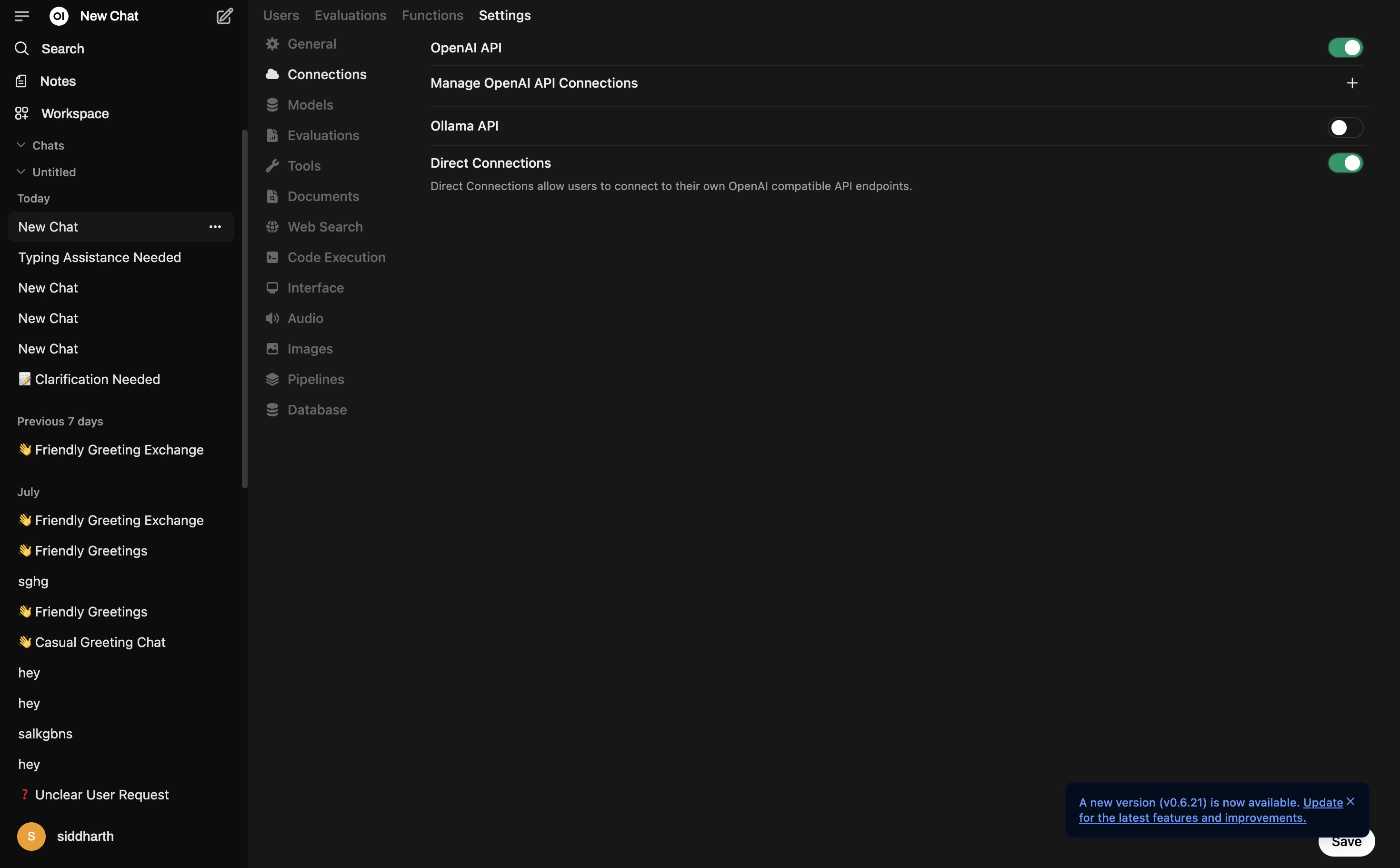Image resolution: width=1400 pixels, height=868 pixels.
Task: Click the sidebar chat list scrollbar
Action: coord(244,309)
